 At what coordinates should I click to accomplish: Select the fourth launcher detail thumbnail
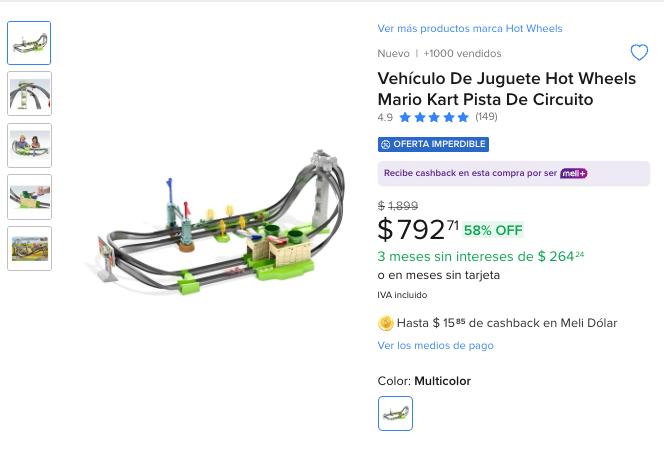29,197
